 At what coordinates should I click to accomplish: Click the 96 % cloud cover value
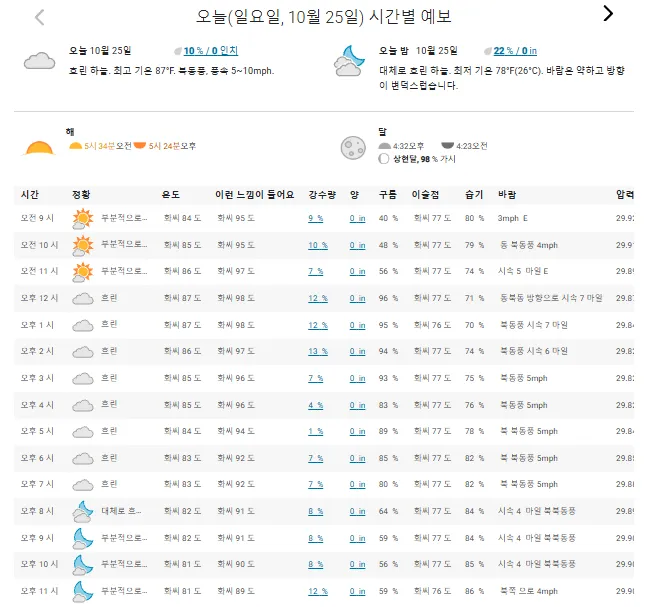click(388, 298)
